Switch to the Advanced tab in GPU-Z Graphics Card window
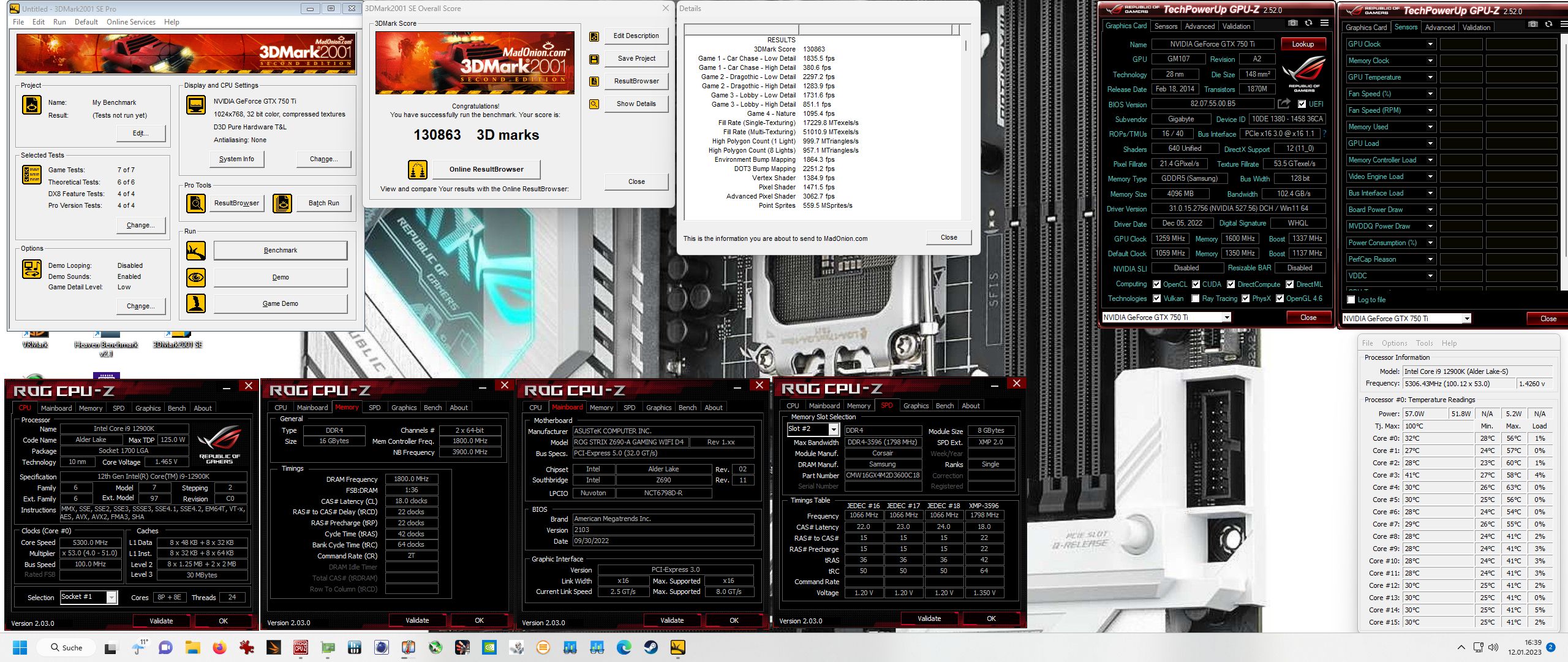Viewport: 1568px width, 662px height. [1199, 26]
